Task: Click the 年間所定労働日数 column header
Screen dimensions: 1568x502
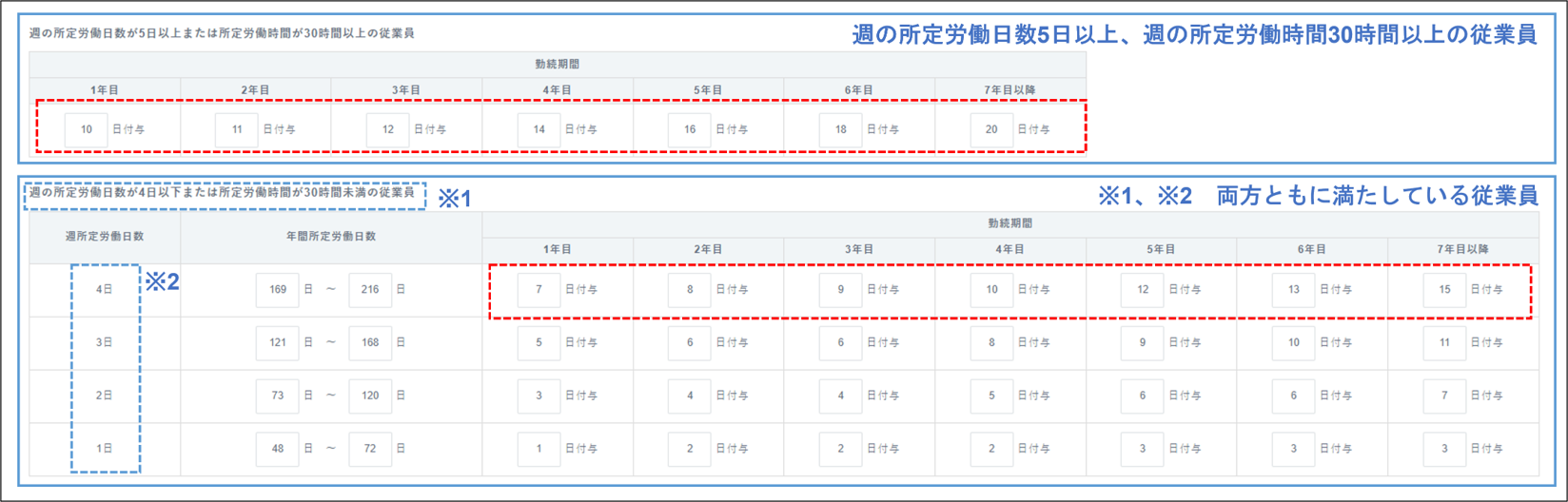Action: point(331,237)
